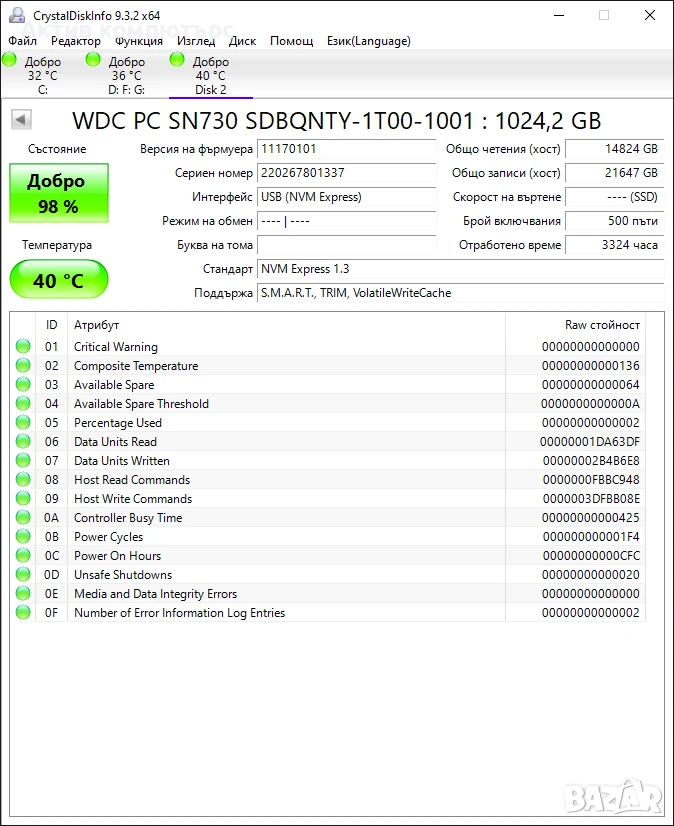The height and width of the screenshot is (826, 674).
Task: Select the Percentage Used attribute name
Action: [118, 422]
